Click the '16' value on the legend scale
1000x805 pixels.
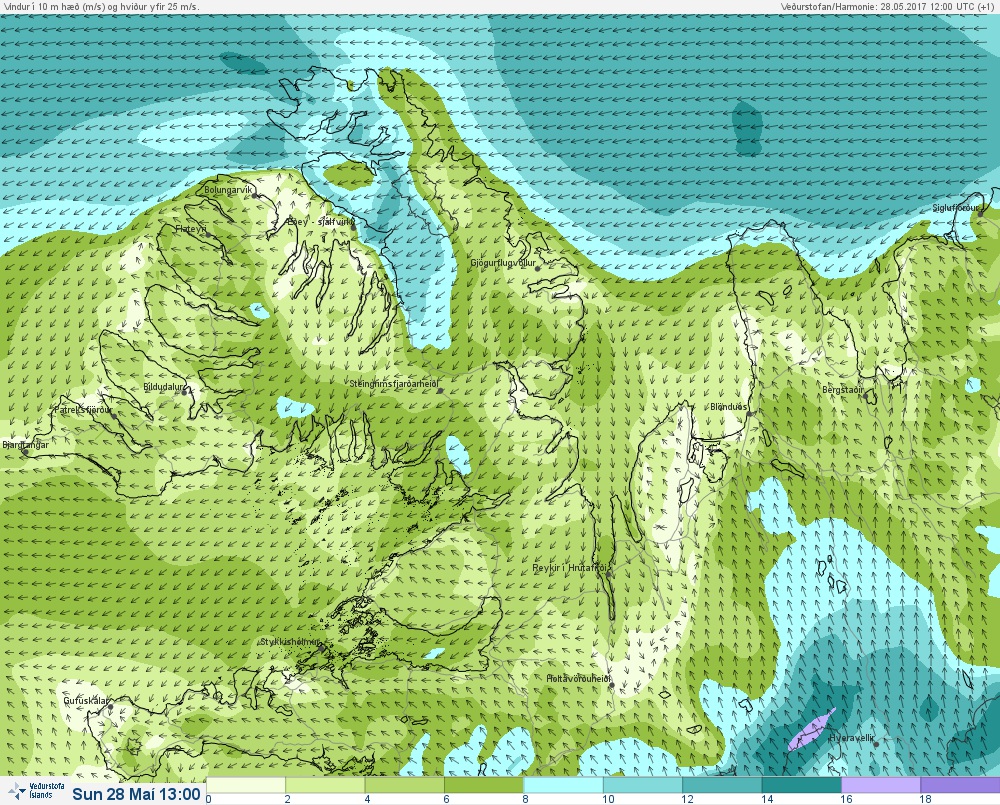846,799
